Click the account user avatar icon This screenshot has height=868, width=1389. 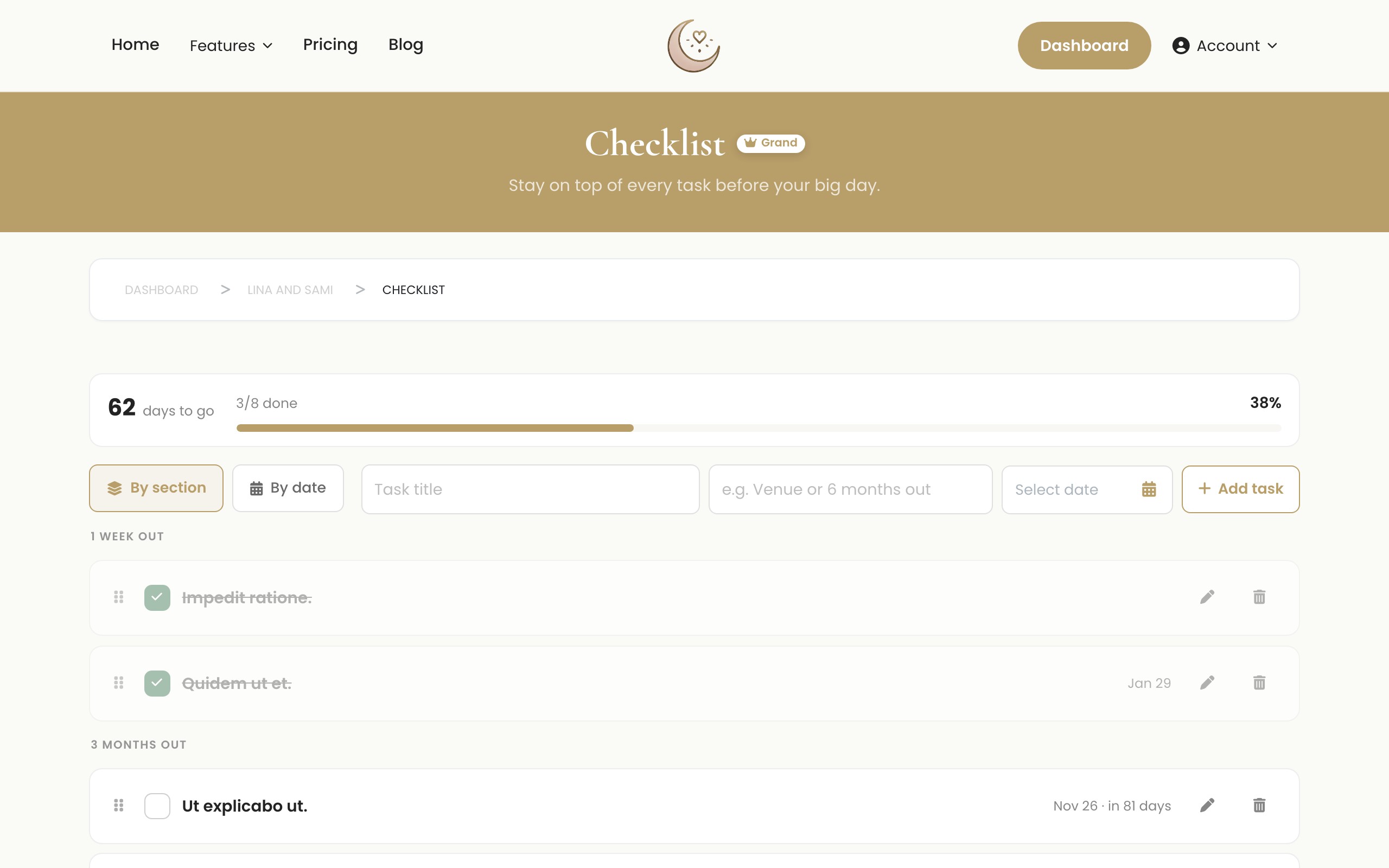(x=1180, y=46)
